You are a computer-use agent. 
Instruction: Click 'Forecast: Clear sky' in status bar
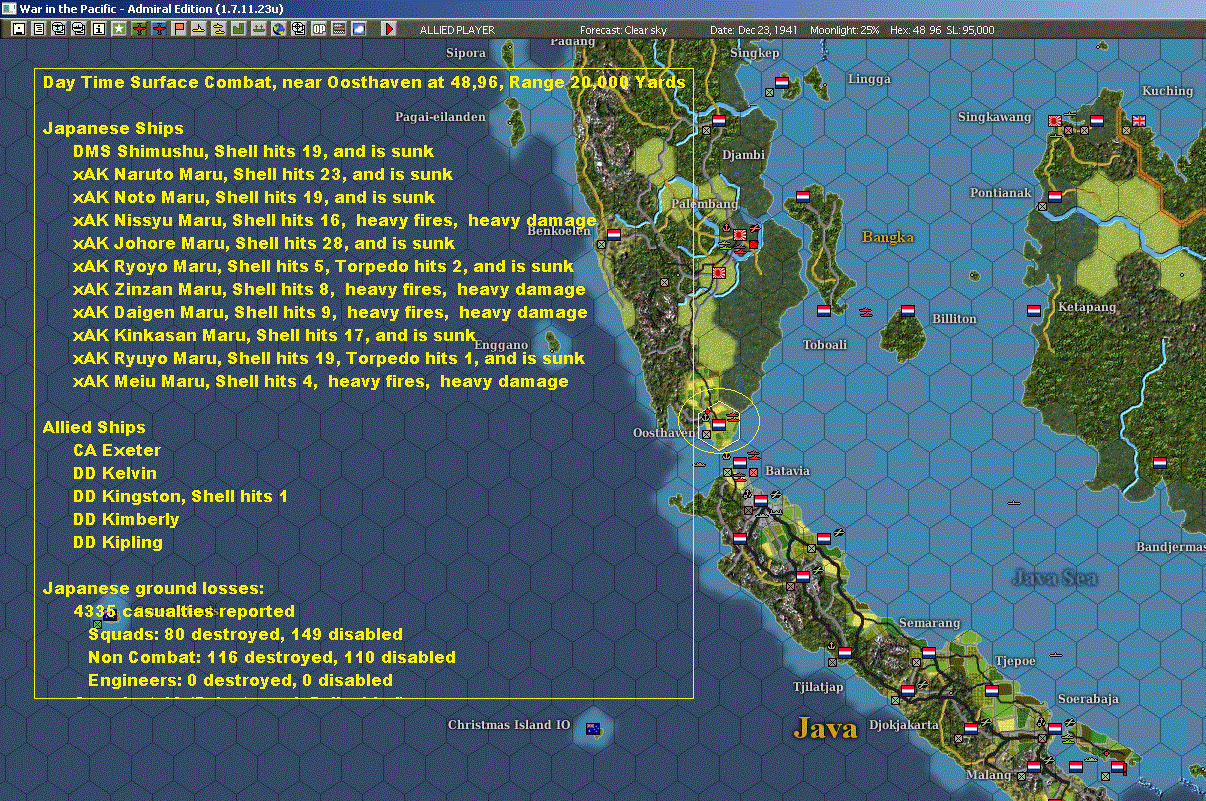click(x=623, y=30)
